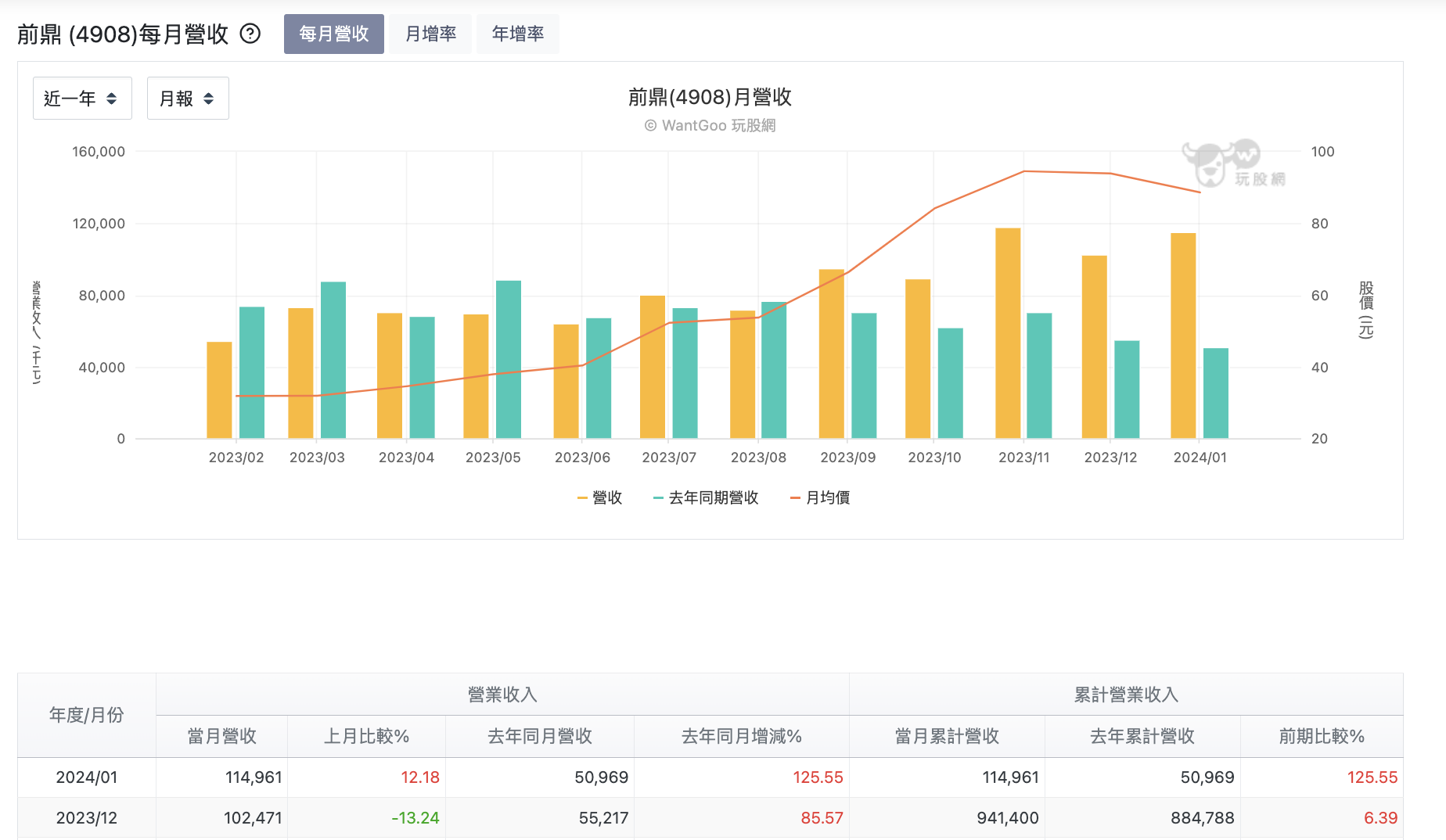Click the 當月累計營收 column header
The image size is (1446, 840).
(x=948, y=736)
